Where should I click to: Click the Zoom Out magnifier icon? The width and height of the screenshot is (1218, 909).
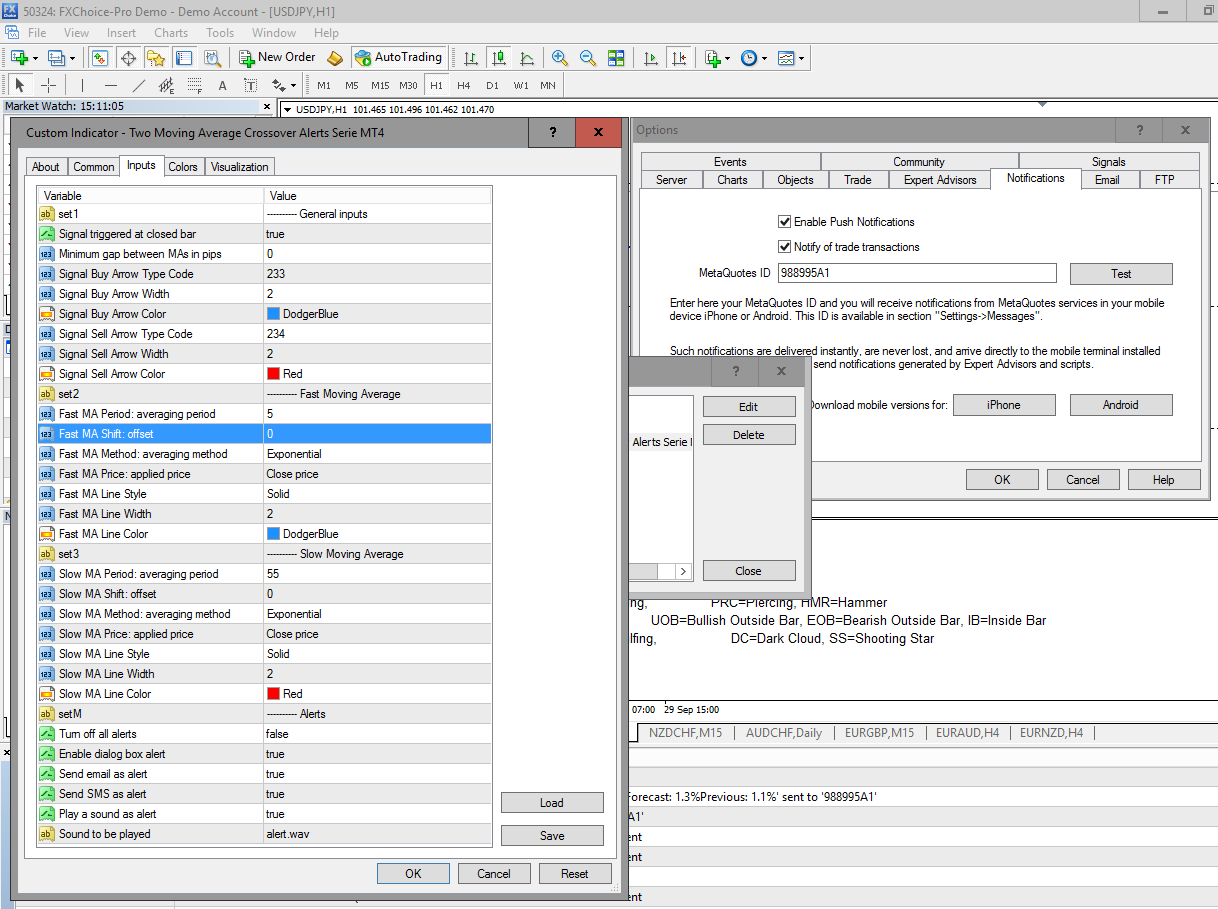coord(588,58)
